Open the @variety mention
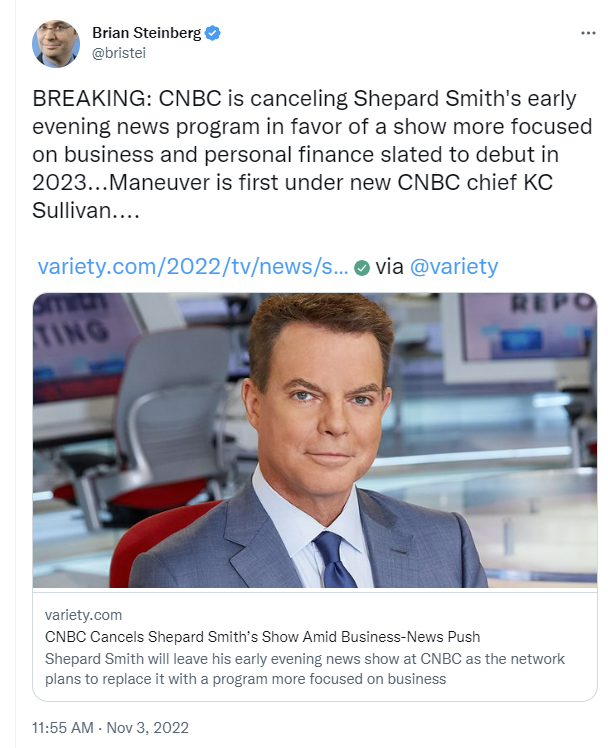608x748 pixels. pos(454,266)
